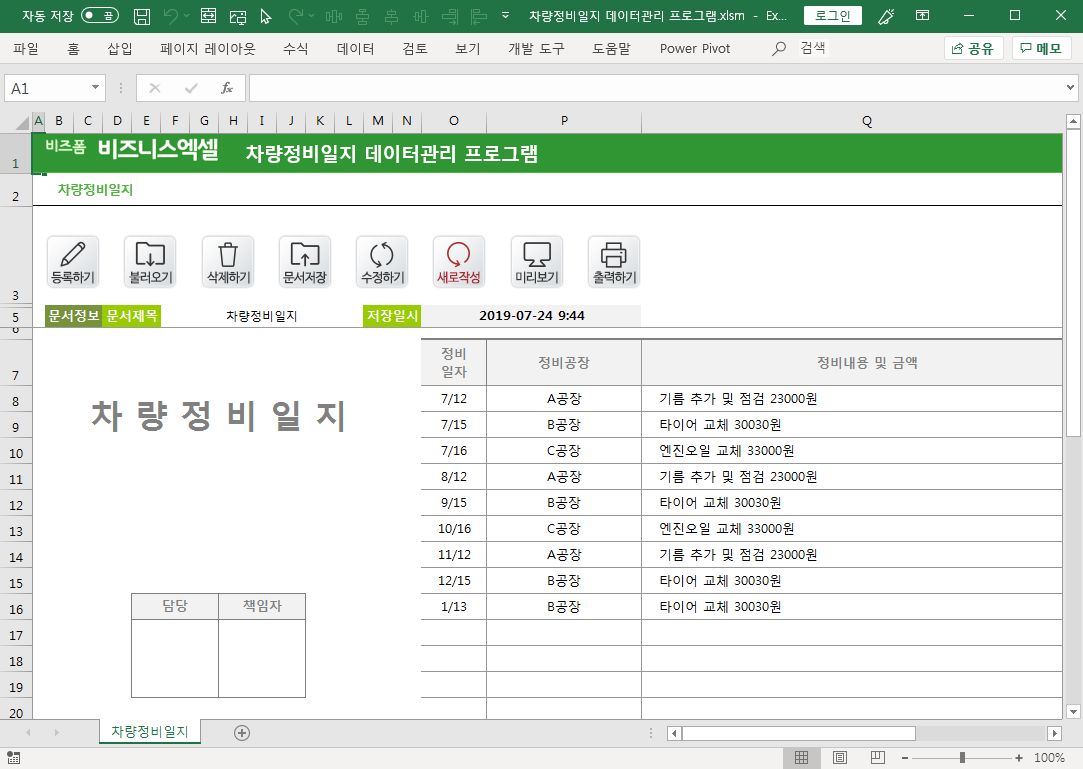Open Customize Quick Access Toolbar dropdown

(506, 16)
